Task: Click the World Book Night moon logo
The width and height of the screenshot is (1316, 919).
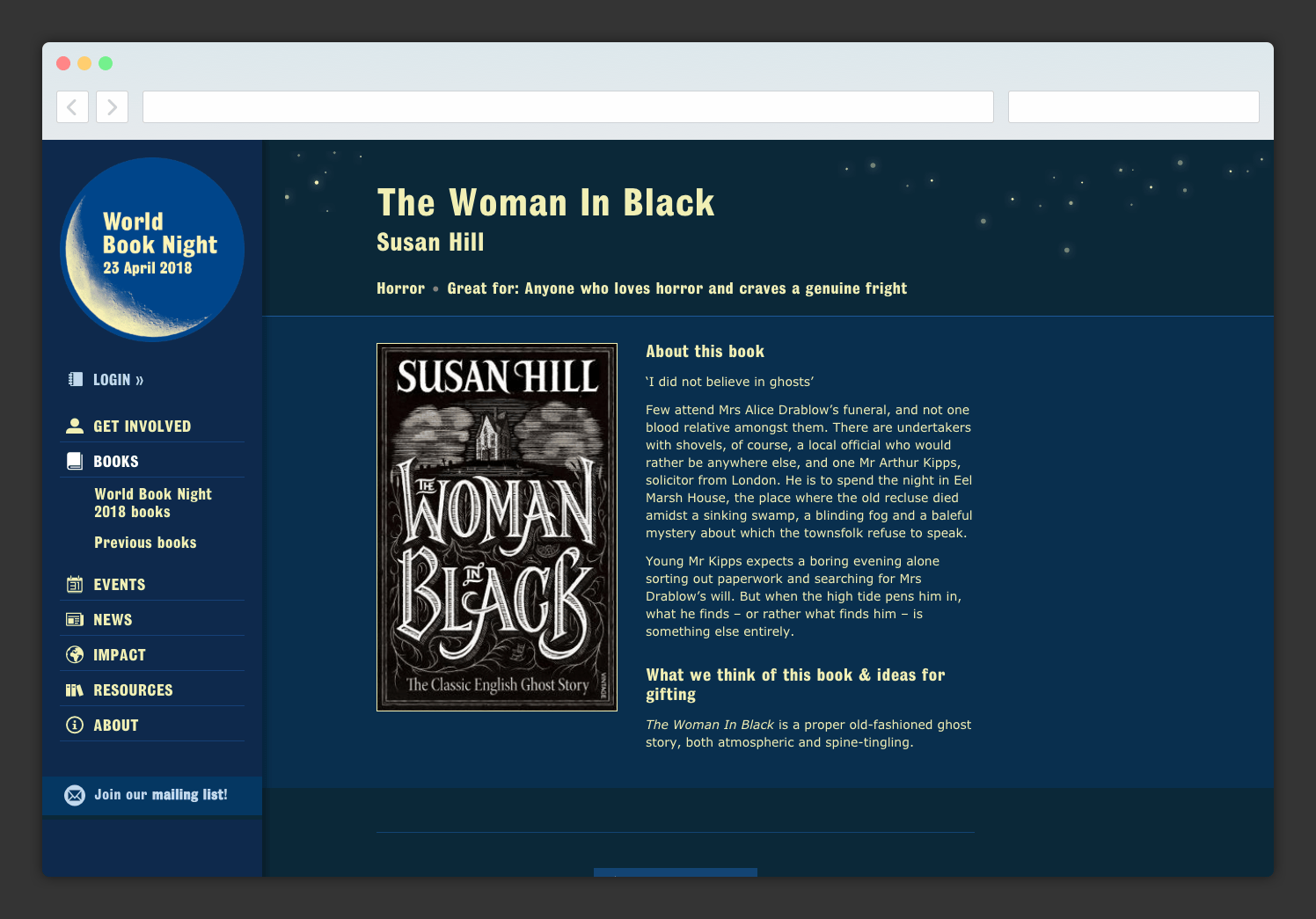Action: [152, 249]
